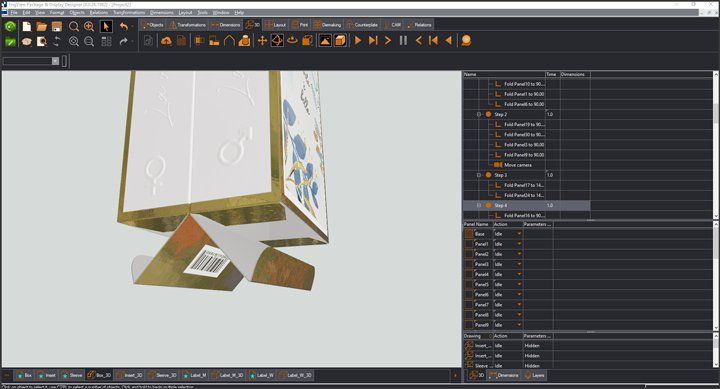The width and height of the screenshot is (720, 389).
Task: Click the open folder icon in the toolbar
Action: pos(42,27)
